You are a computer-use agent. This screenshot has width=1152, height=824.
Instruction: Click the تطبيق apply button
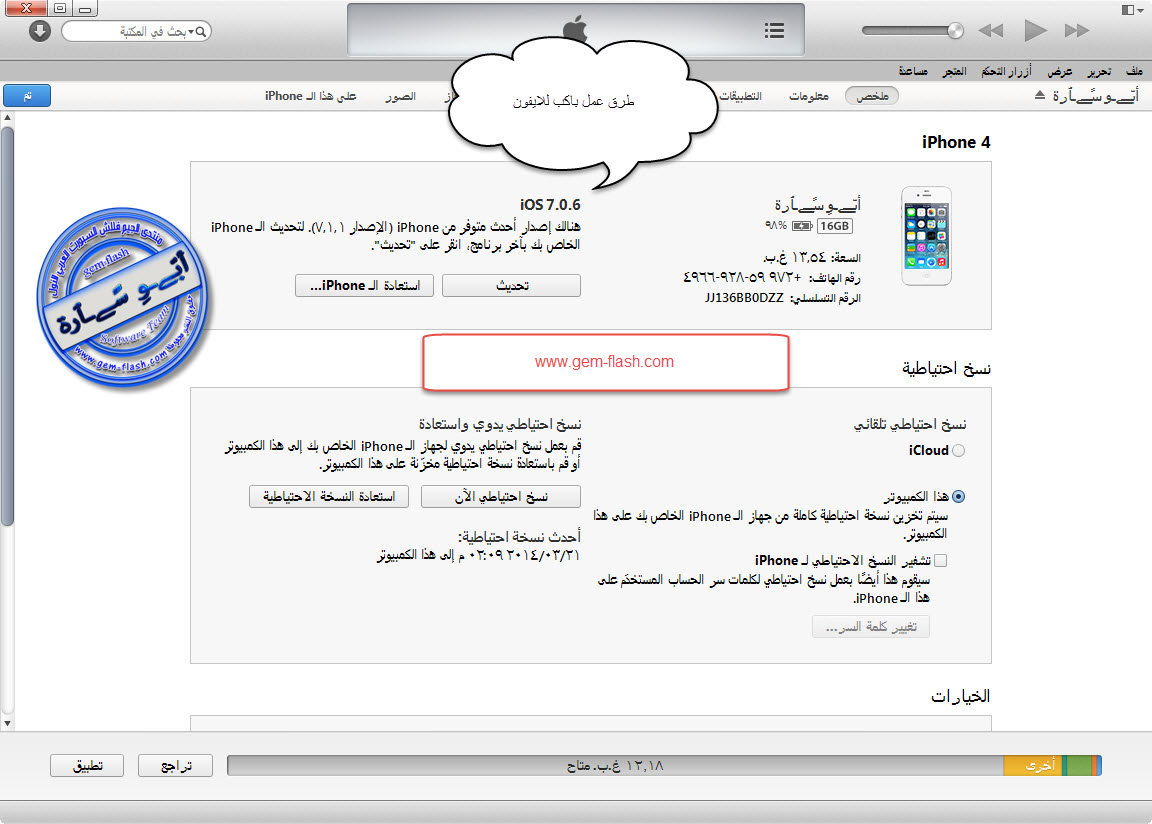coord(87,766)
